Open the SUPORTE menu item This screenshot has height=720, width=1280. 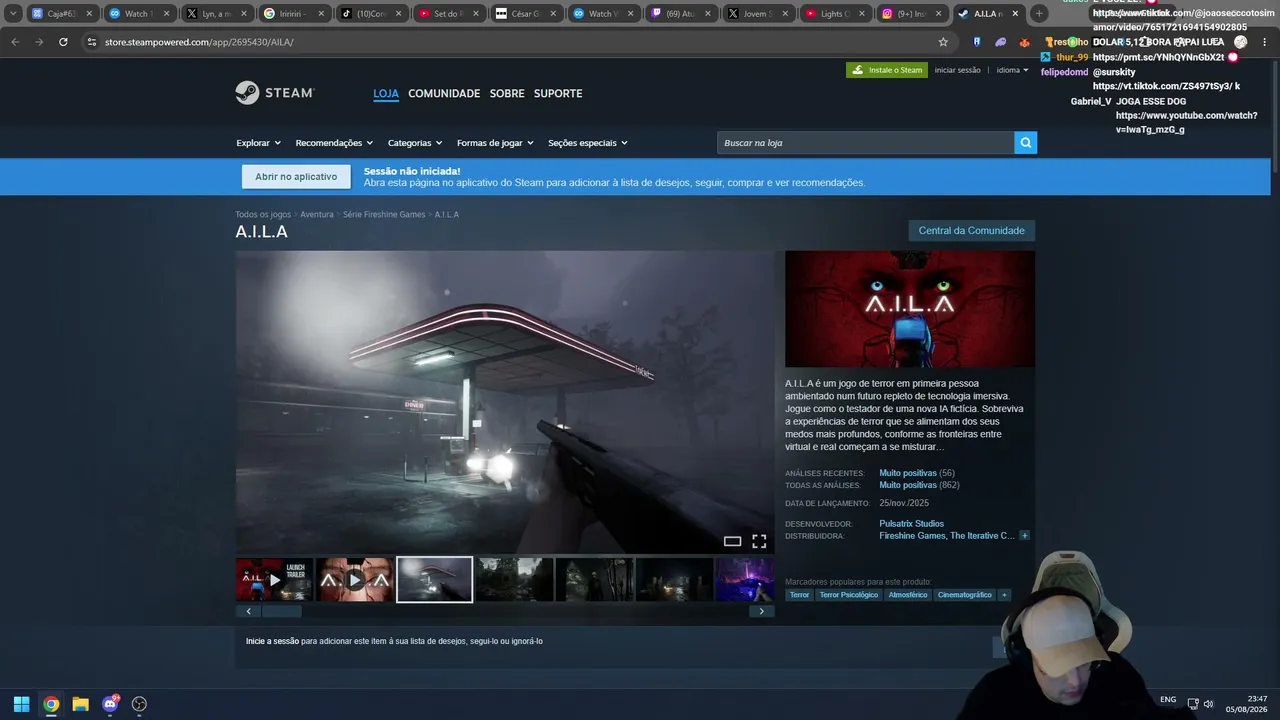tap(558, 93)
